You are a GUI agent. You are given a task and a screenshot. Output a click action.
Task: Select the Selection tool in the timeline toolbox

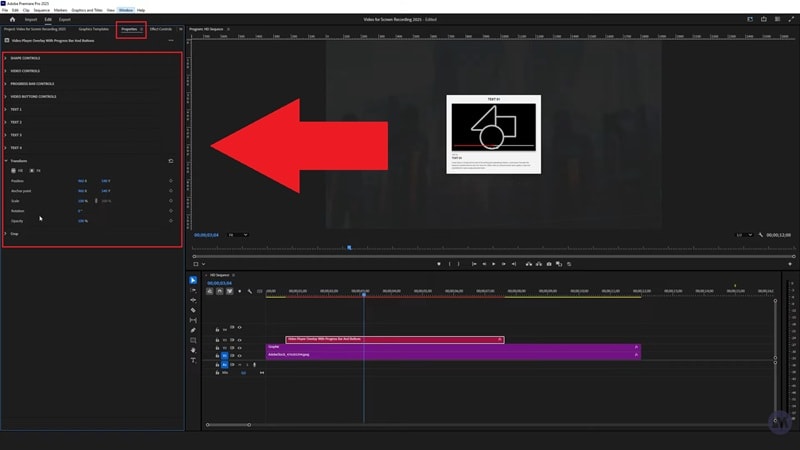pyautogui.click(x=193, y=280)
